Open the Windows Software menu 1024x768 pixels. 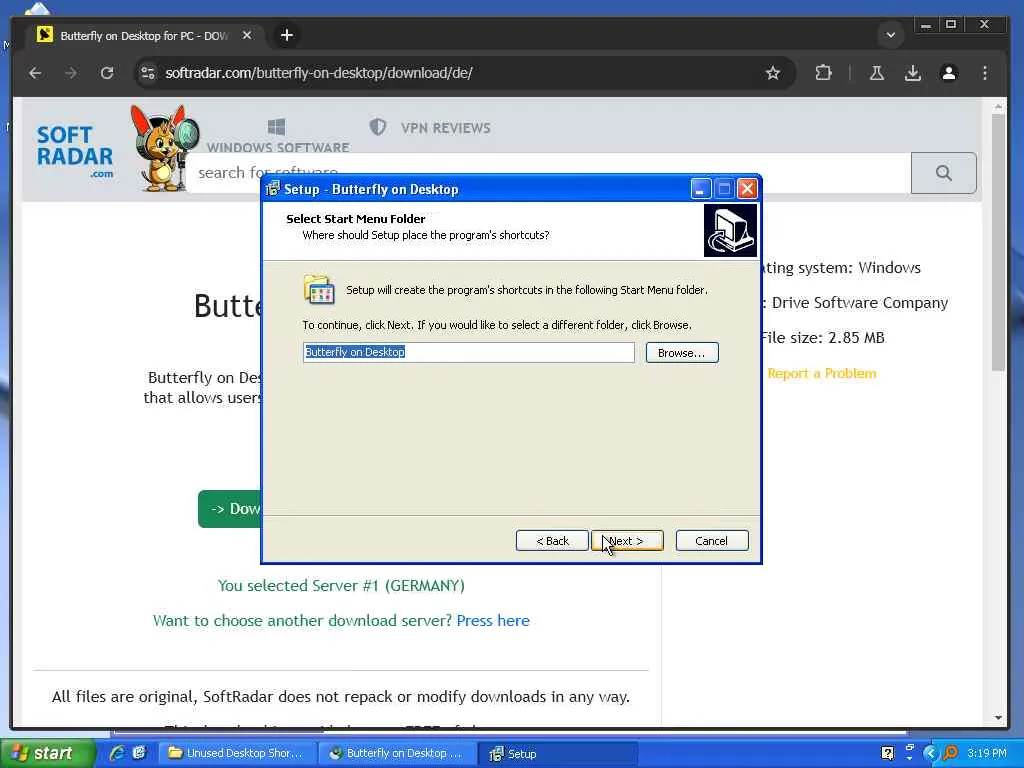coord(278,136)
